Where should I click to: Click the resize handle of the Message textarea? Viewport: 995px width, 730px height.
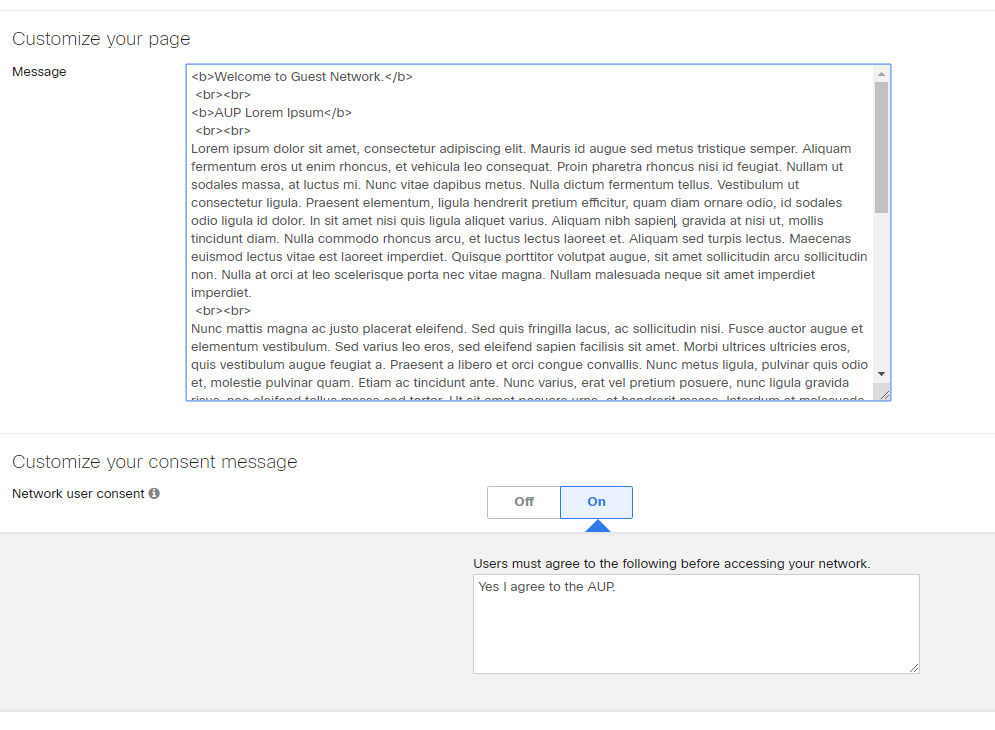pyautogui.click(x=884, y=395)
